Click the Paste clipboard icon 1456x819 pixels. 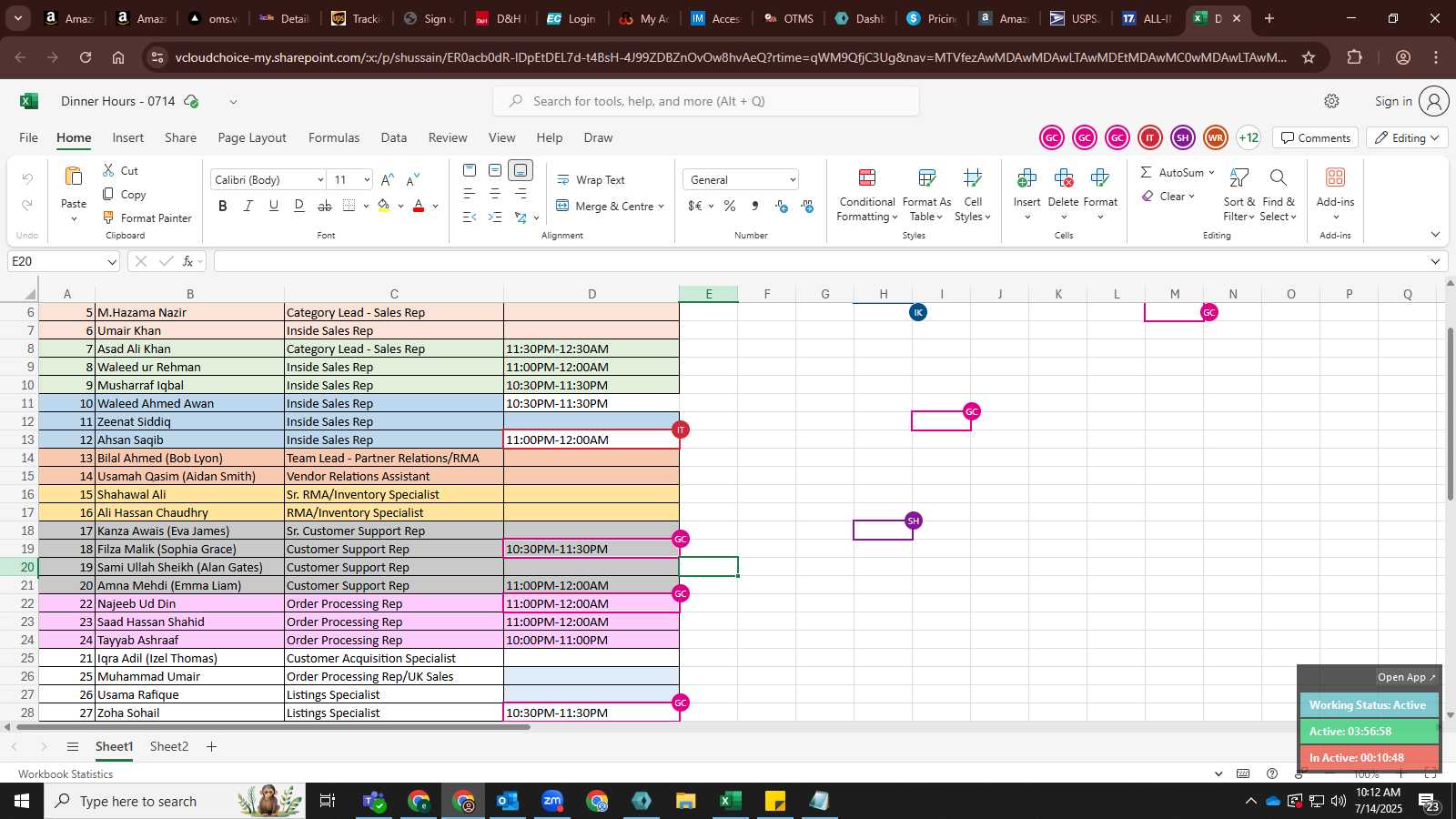[74, 177]
